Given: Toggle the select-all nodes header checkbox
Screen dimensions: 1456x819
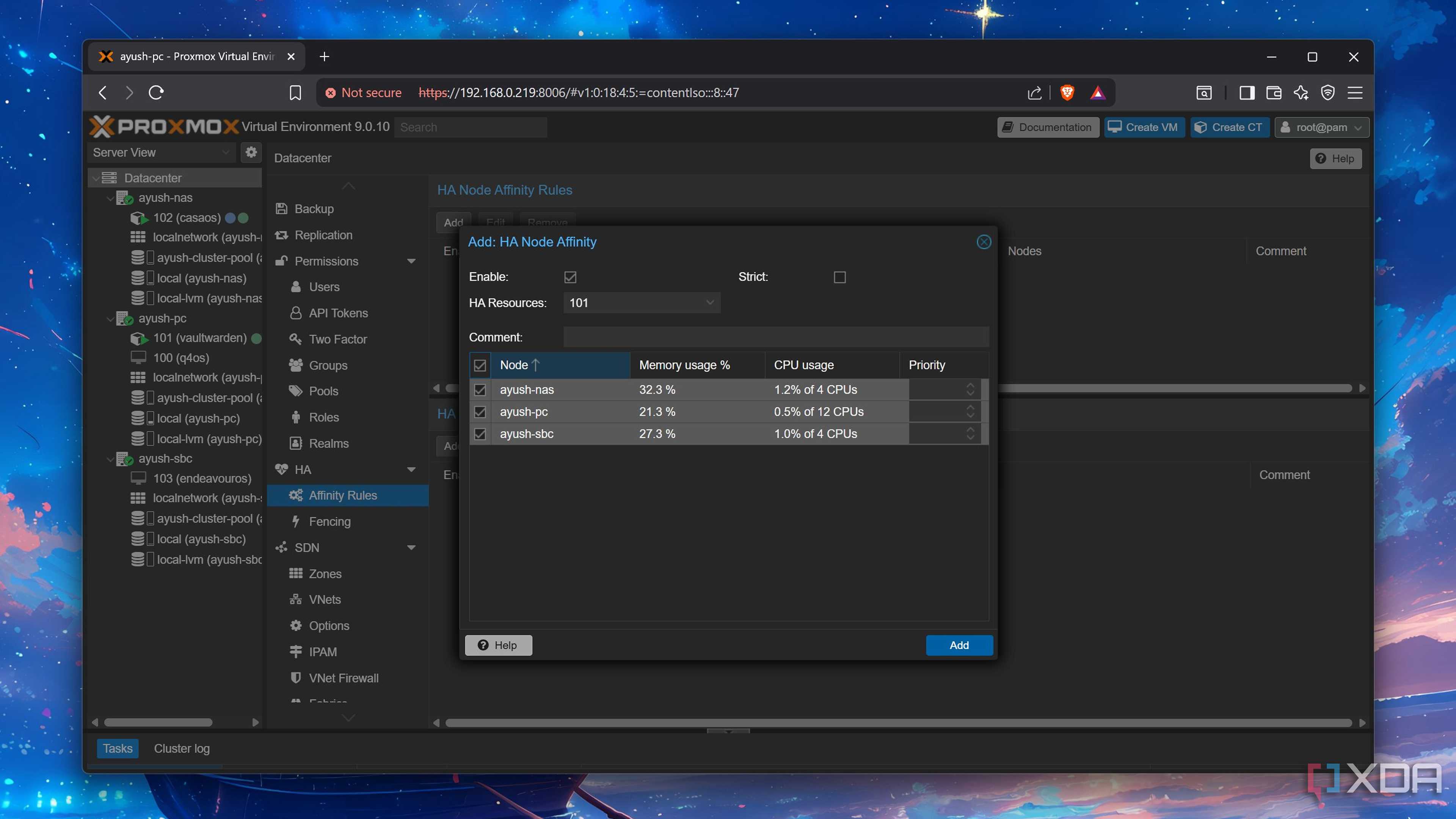Looking at the screenshot, I should coord(480,365).
